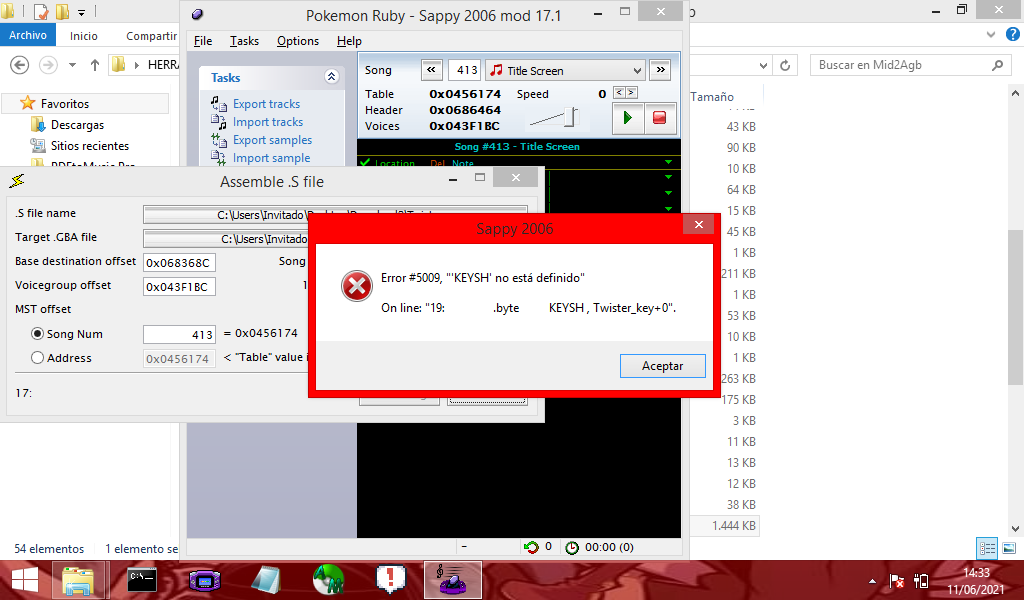Toggle the Location checkmark in track header
This screenshot has height=600, width=1024.
(365, 164)
